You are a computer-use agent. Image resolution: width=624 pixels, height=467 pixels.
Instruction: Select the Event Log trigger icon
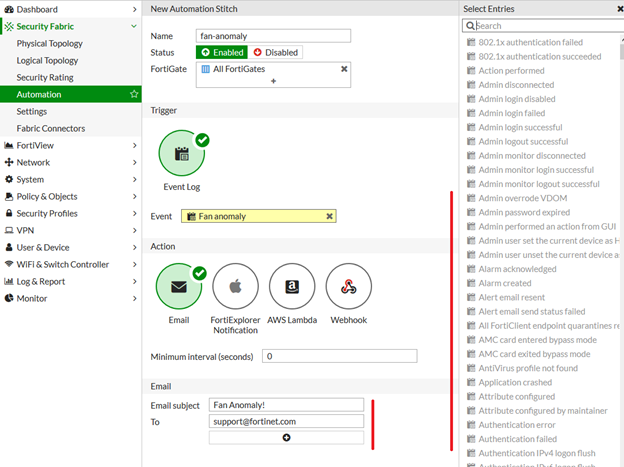pos(181,154)
